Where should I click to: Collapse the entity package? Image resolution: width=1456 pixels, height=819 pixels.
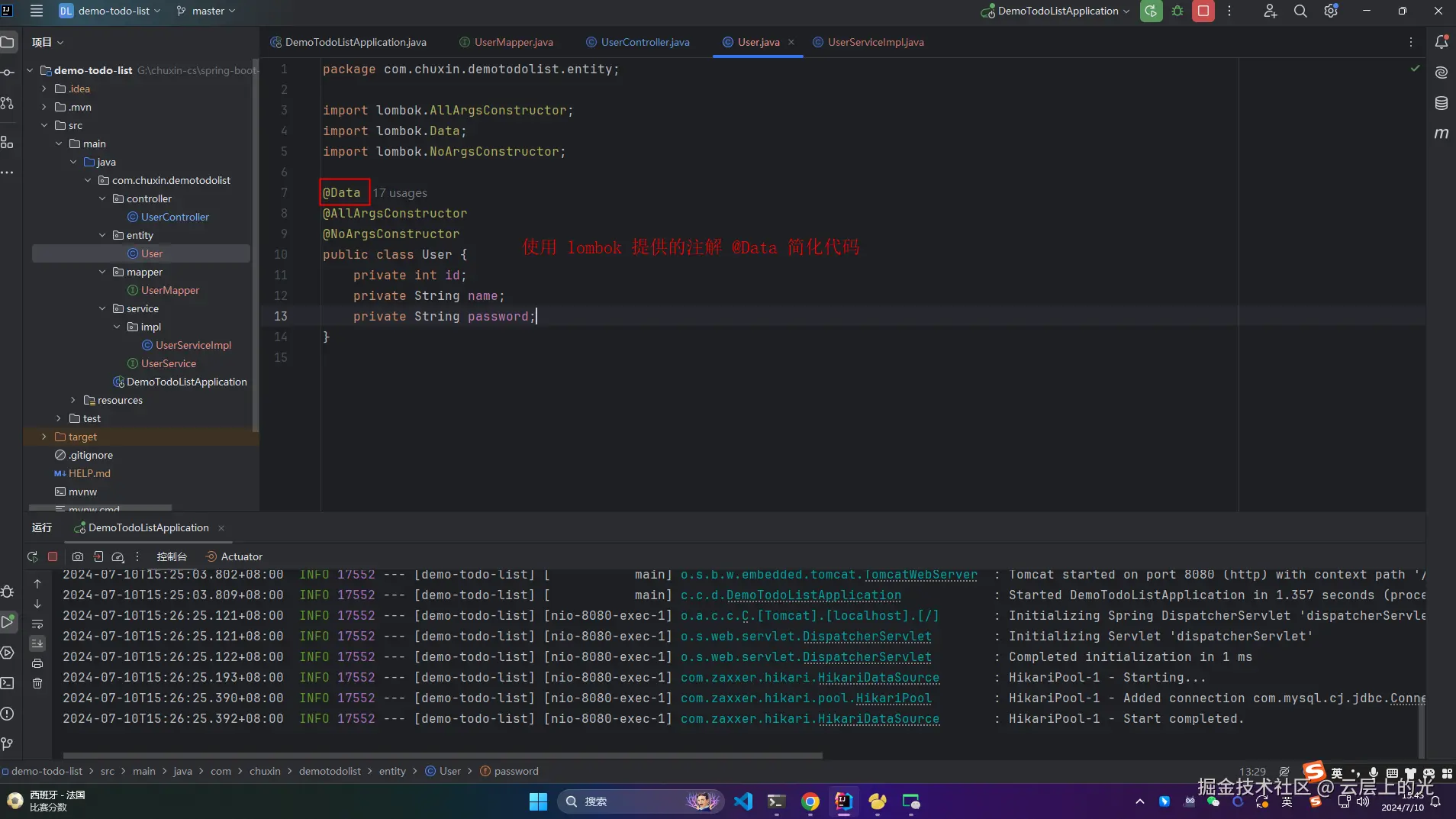pyautogui.click(x=102, y=235)
